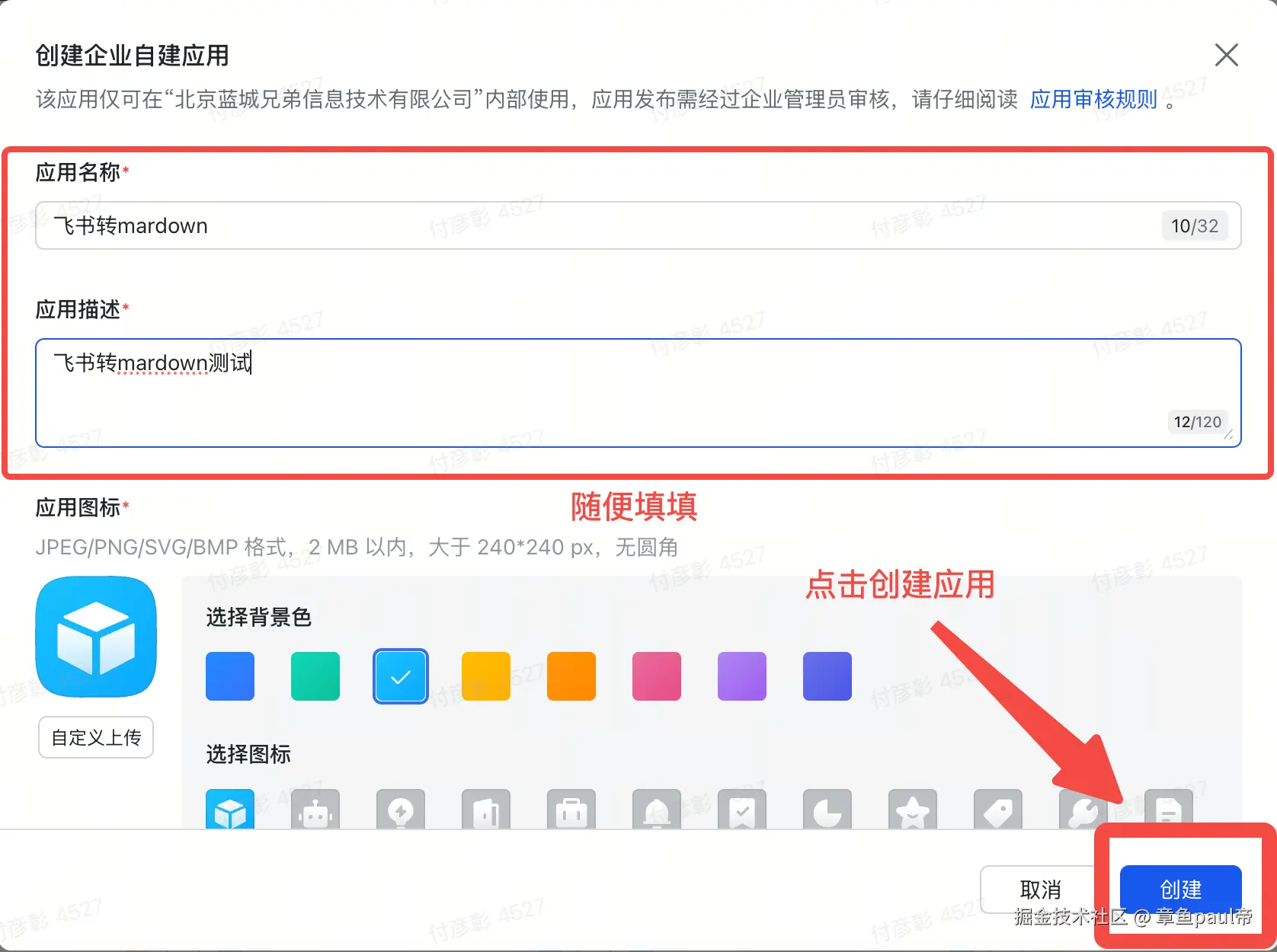This screenshot has width=1277, height=952.
Task: Click the 创建企业自建应用 dialog title
Action: (132, 56)
